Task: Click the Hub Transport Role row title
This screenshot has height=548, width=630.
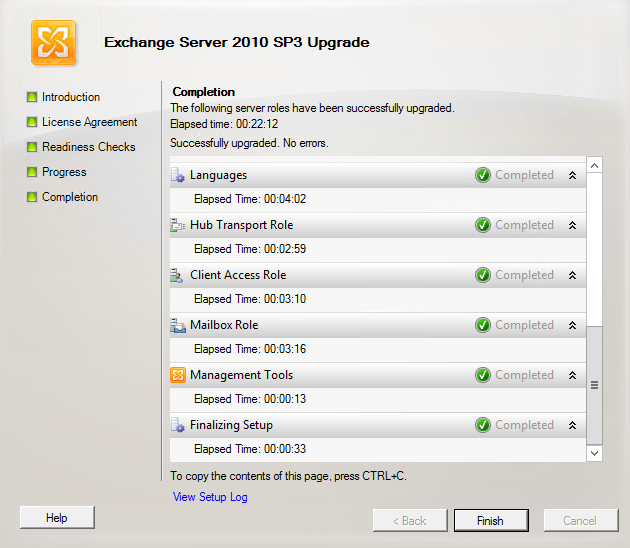Action: coord(241,225)
